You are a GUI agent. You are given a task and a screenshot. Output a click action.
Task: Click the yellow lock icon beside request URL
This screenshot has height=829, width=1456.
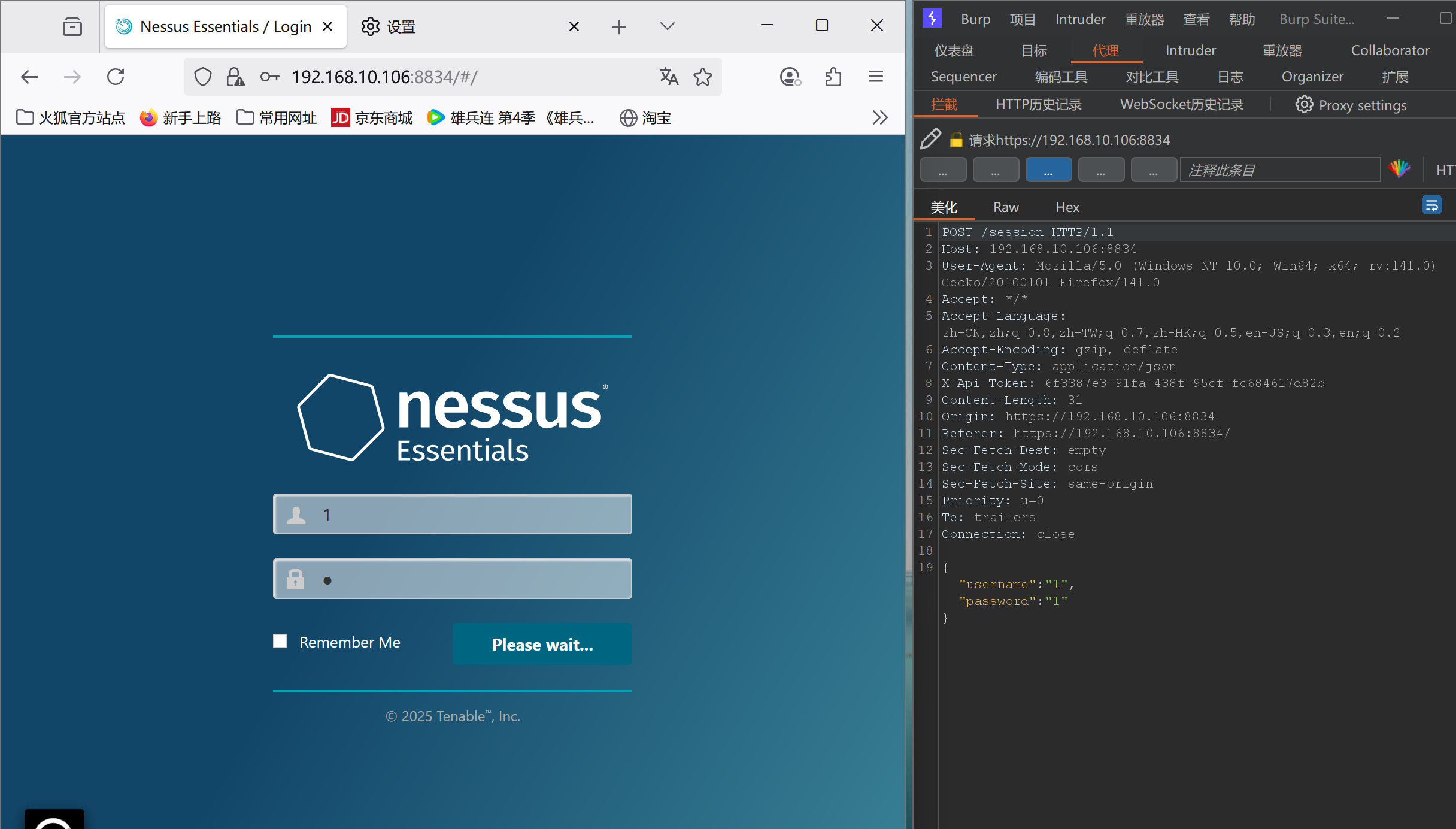(956, 140)
